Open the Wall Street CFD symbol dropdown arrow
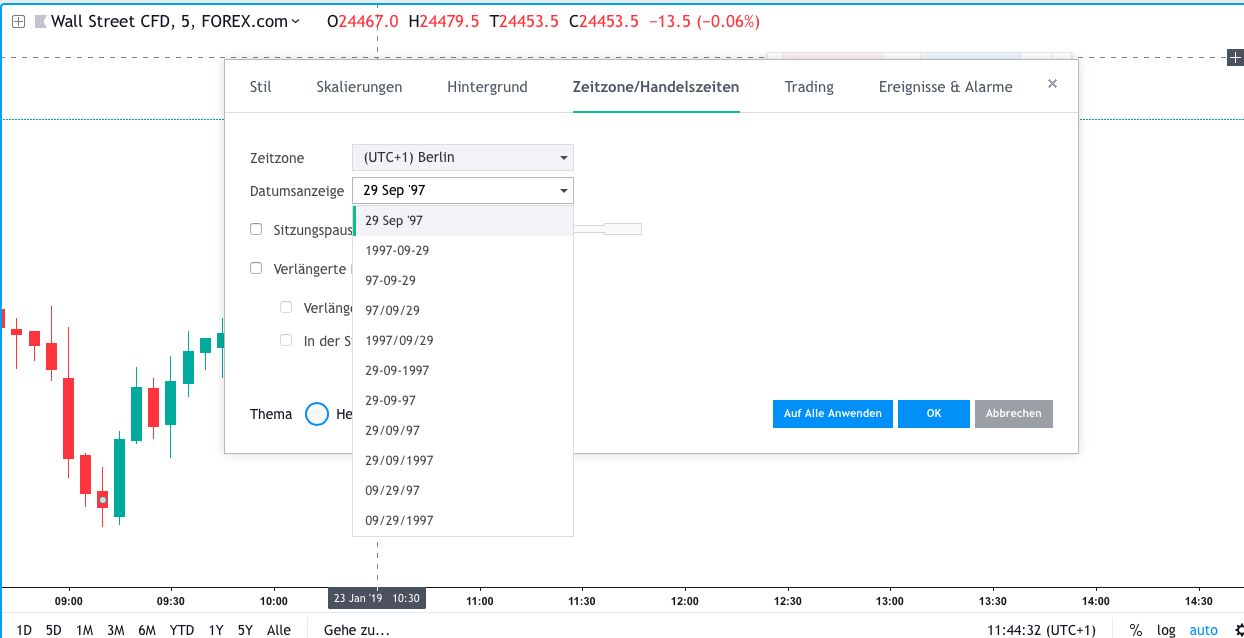This screenshot has width=1244, height=638. 295,22
